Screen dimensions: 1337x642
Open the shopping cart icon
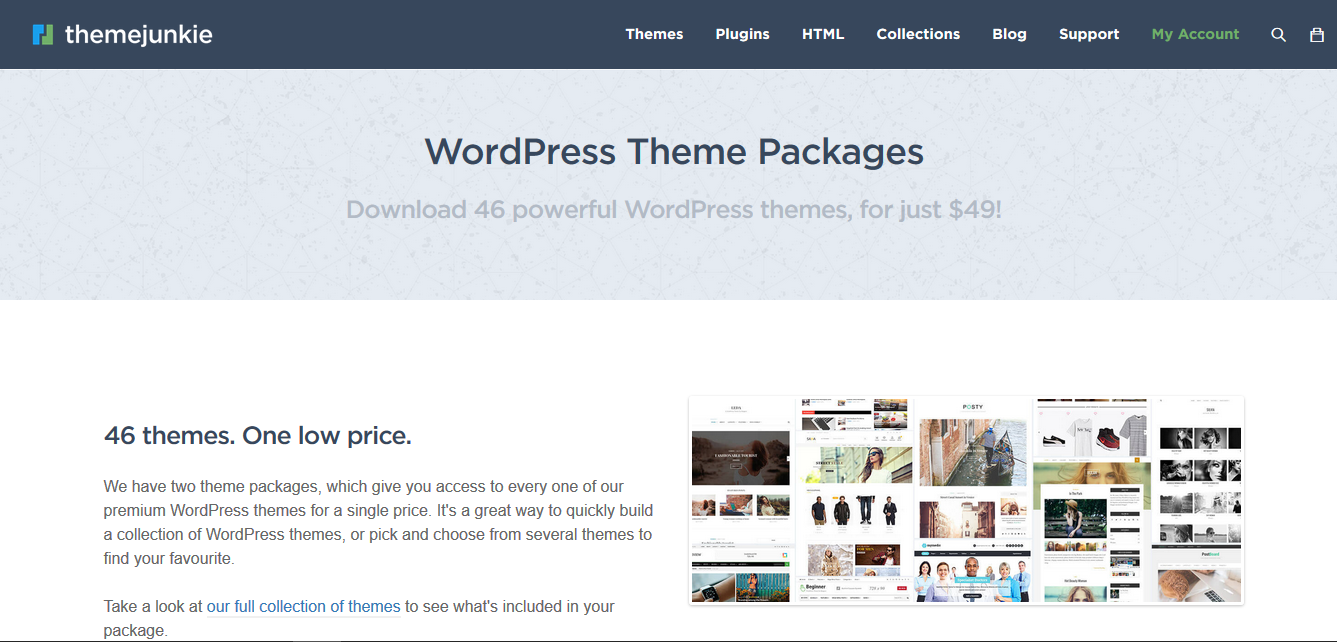coord(1317,34)
